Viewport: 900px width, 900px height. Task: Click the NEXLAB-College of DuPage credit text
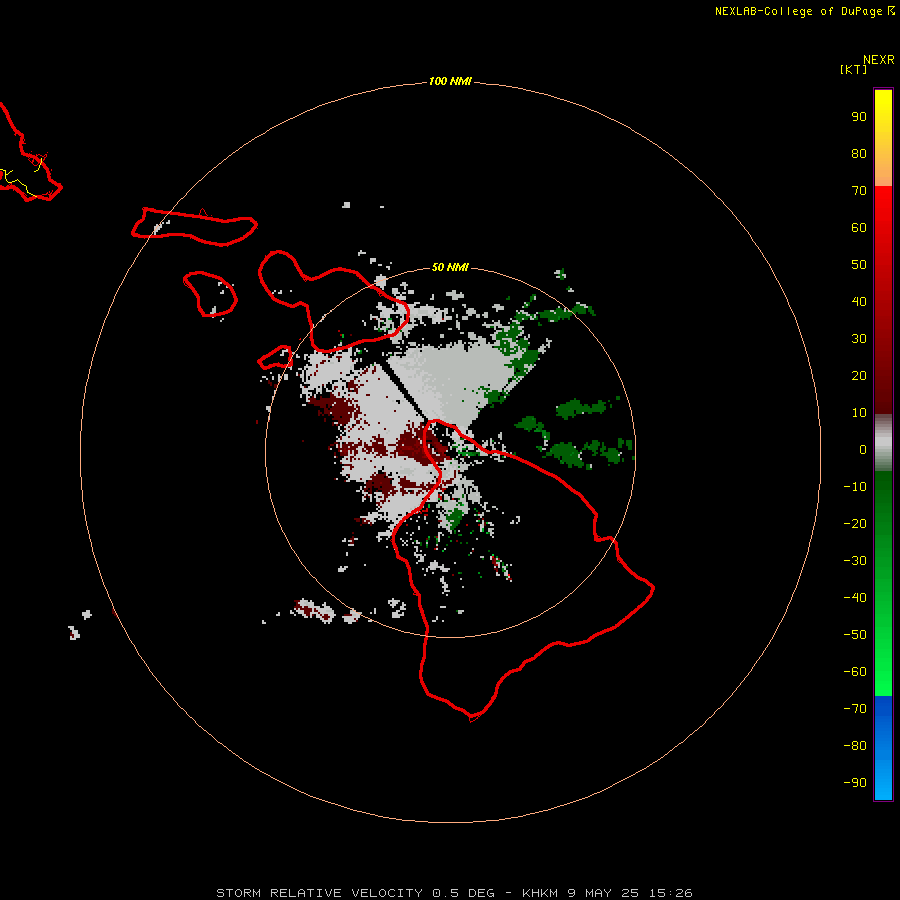click(804, 11)
